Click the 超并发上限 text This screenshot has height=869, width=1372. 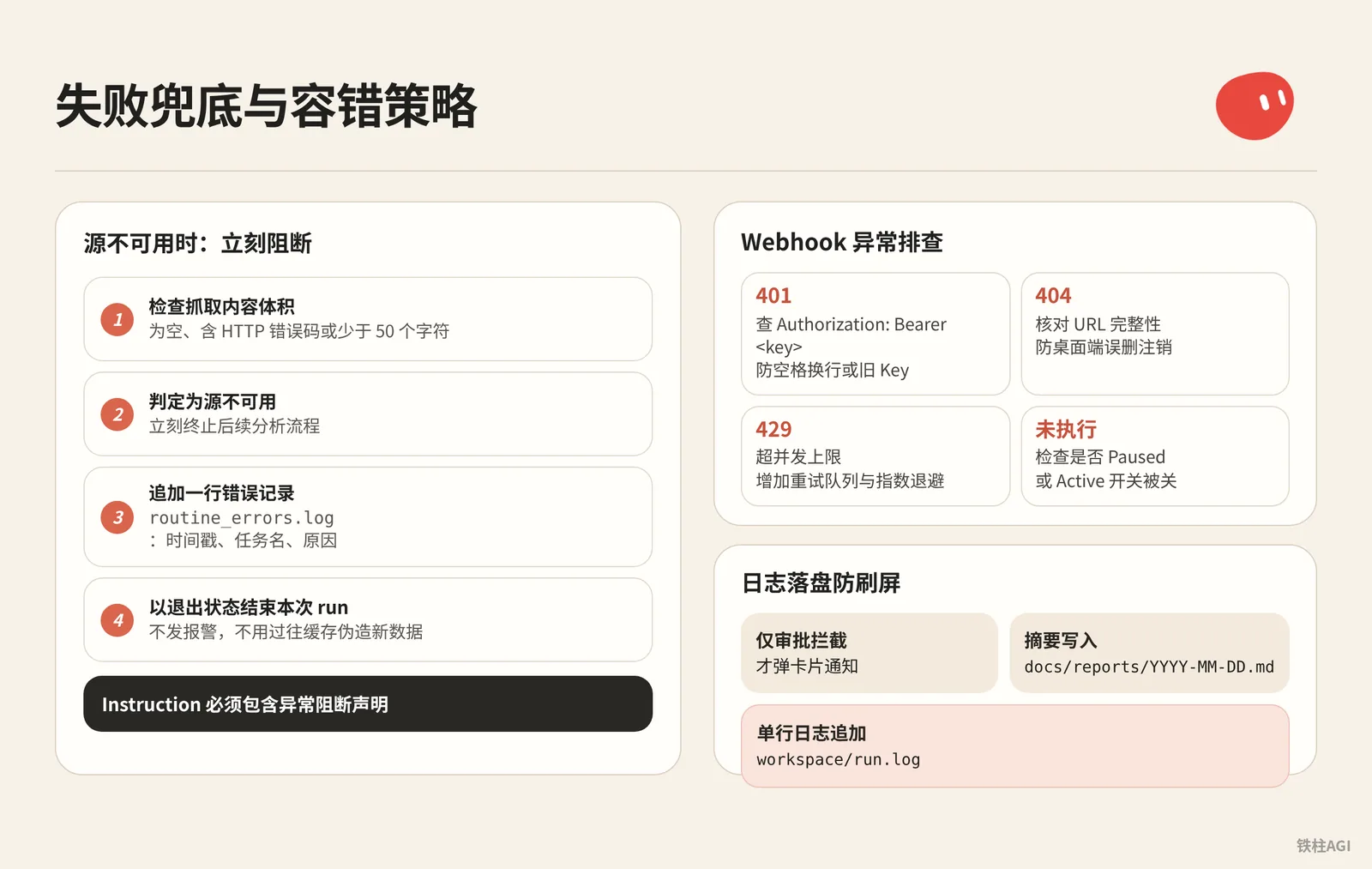point(798,457)
